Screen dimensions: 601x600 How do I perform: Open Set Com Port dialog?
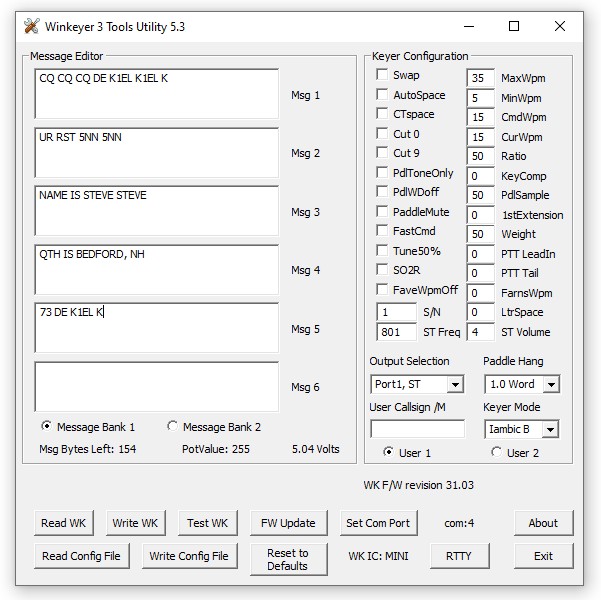[378, 523]
